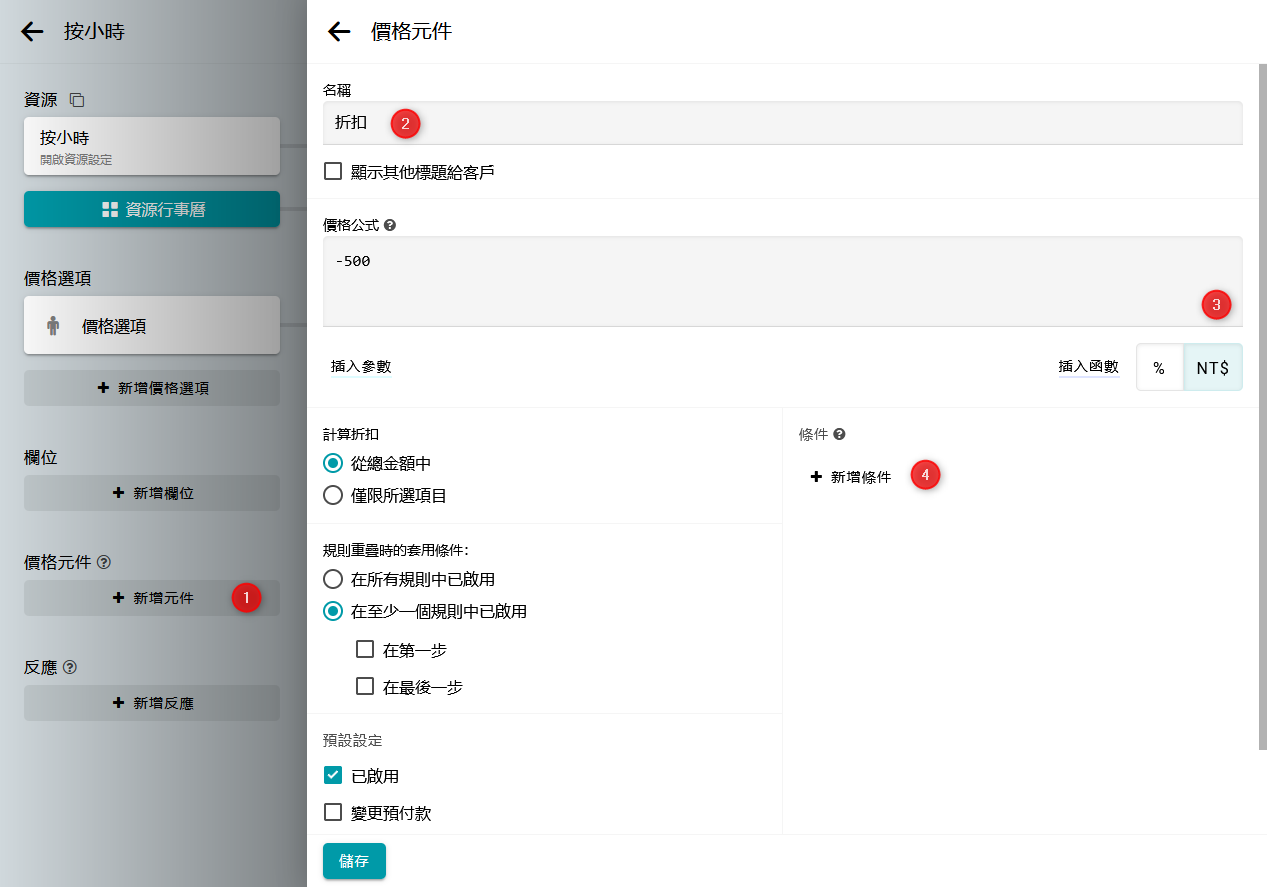The height and width of the screenshot is (887, 1267).
Task: Click the help icon beside 價格公式
Action: [x=390, y=226]
